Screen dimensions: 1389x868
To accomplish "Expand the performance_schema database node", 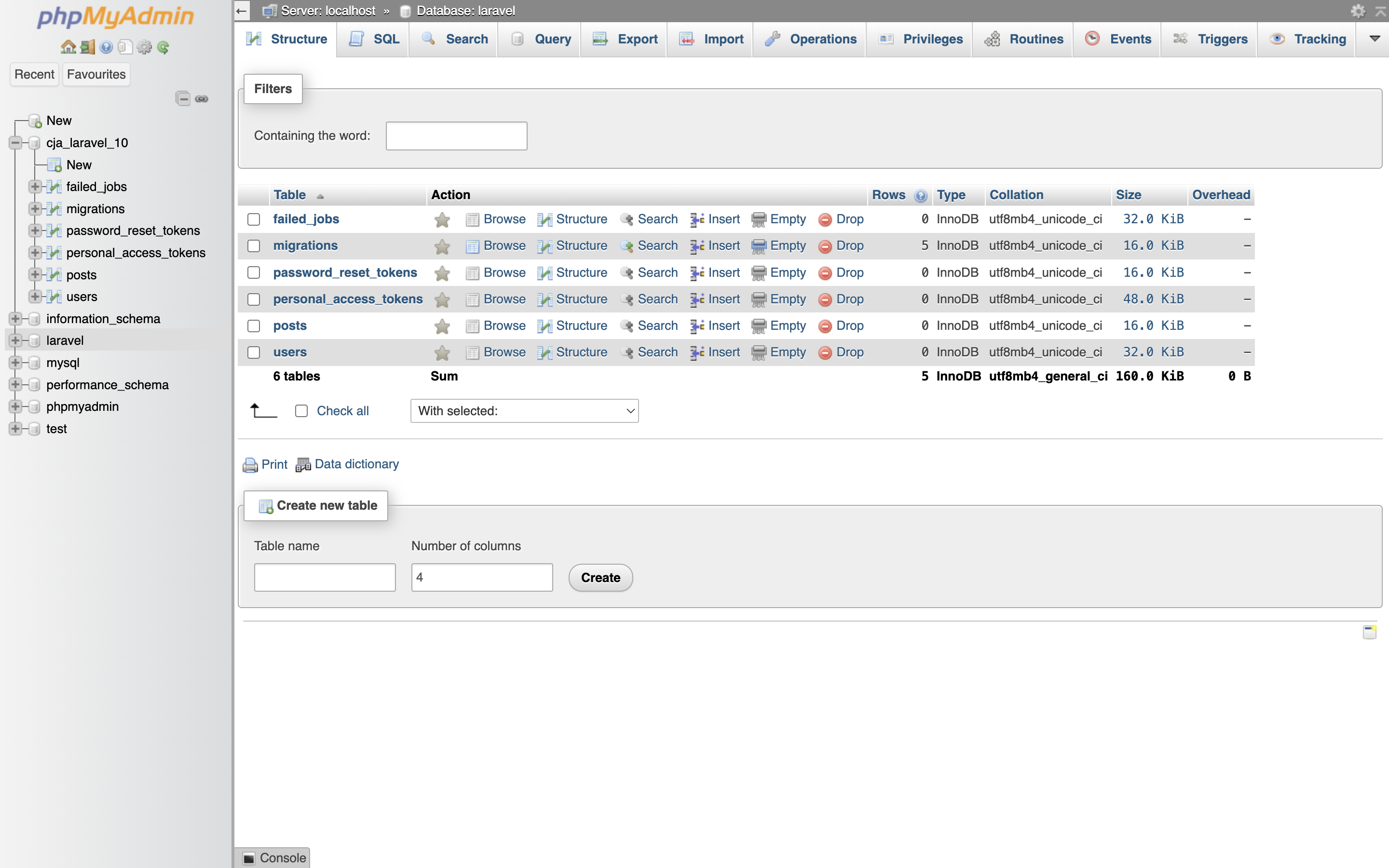I will click(x=15, y=385).
